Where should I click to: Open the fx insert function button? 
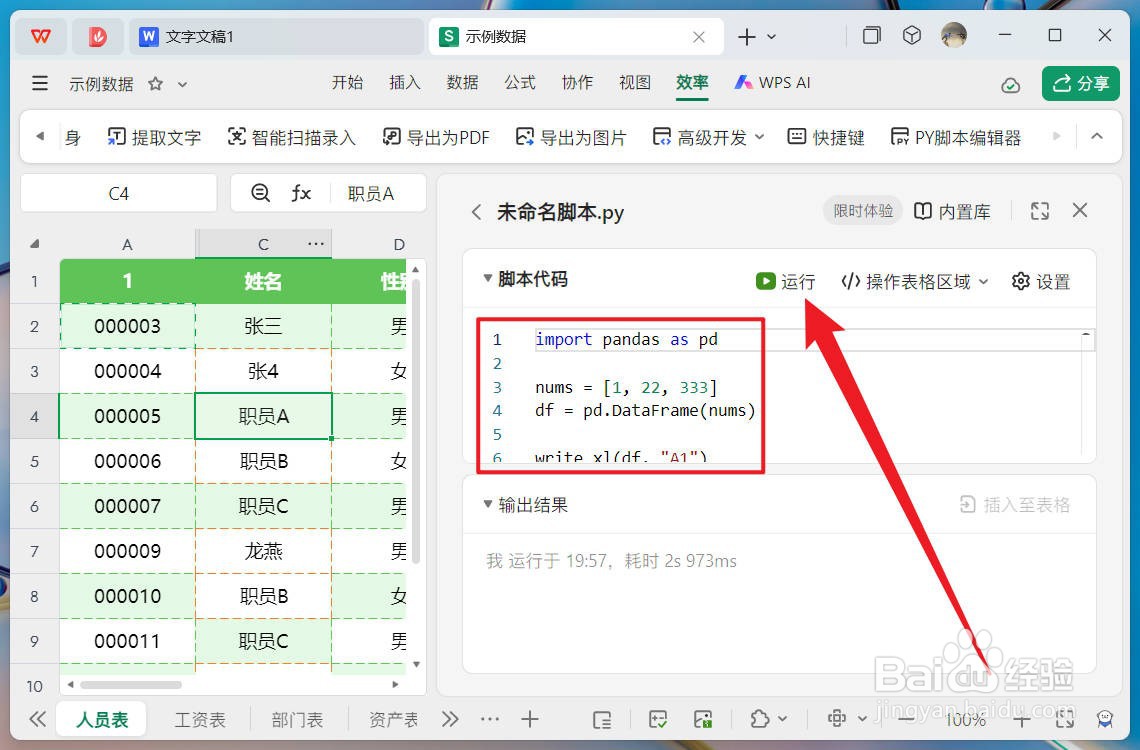301,192
